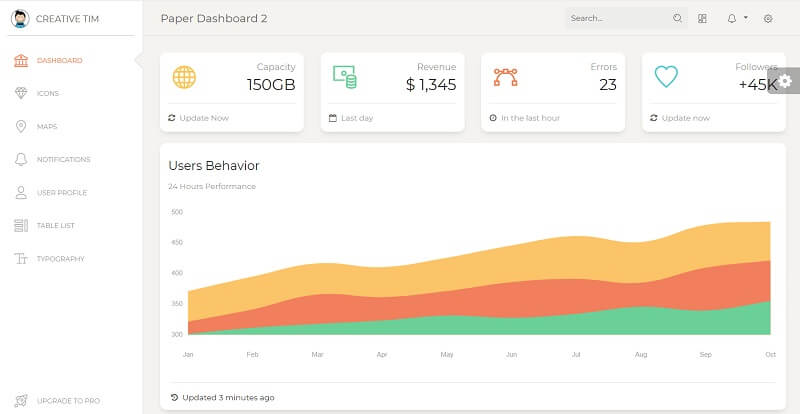Click the Capacity globe icon

184,77
